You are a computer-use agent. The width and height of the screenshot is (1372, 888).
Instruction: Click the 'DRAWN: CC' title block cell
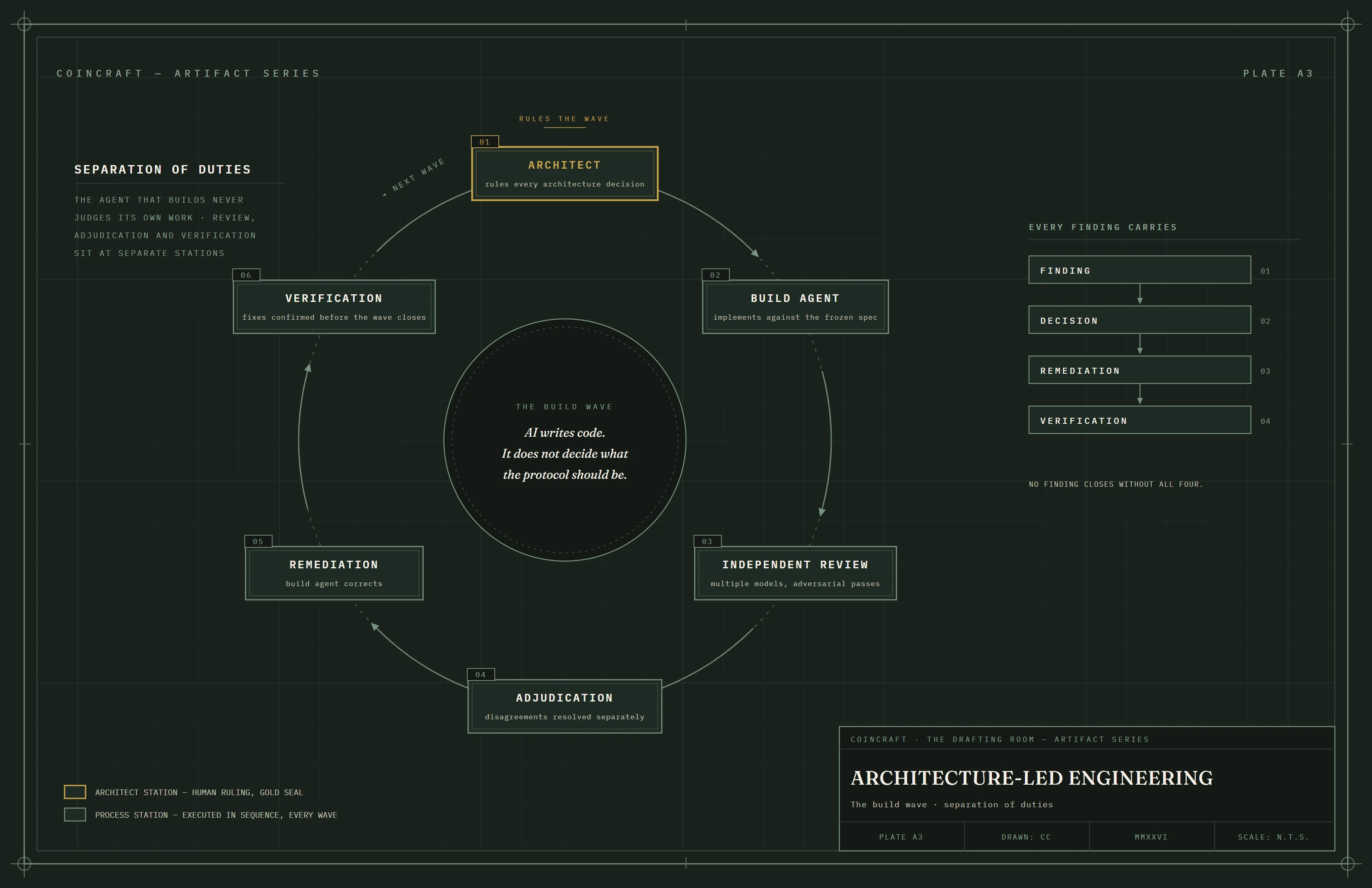point(1026,837)
